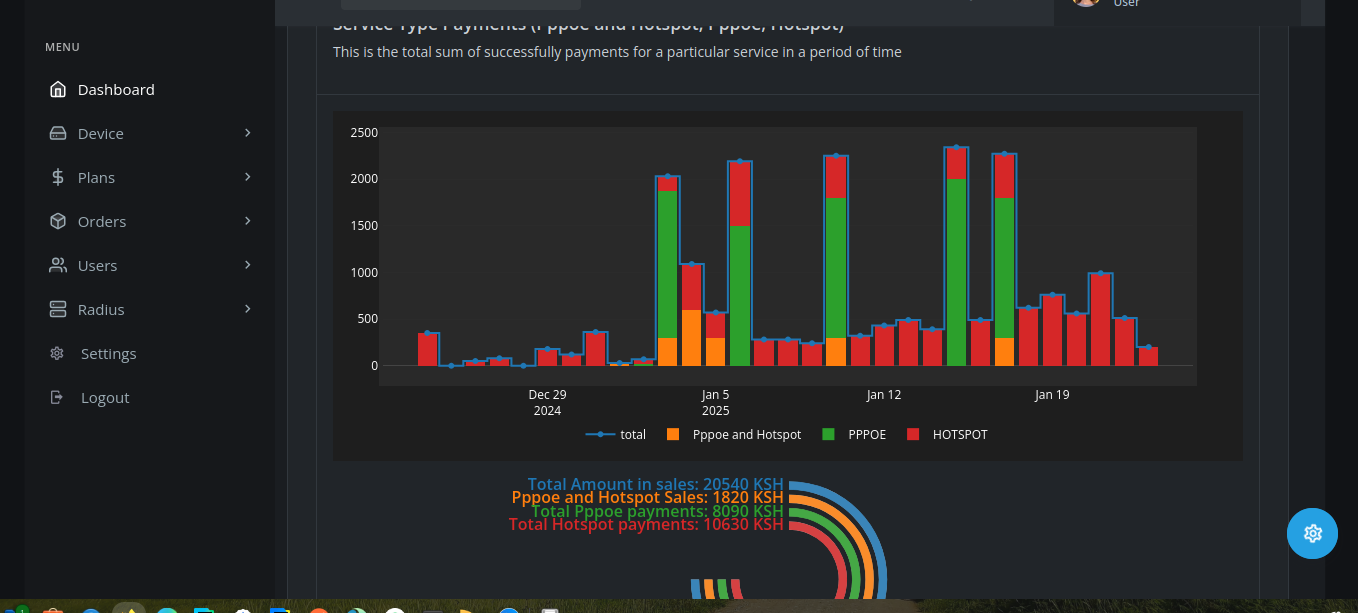Click the floating blue gear button
1358x613 pixels.
click(x=1312, y=533)
